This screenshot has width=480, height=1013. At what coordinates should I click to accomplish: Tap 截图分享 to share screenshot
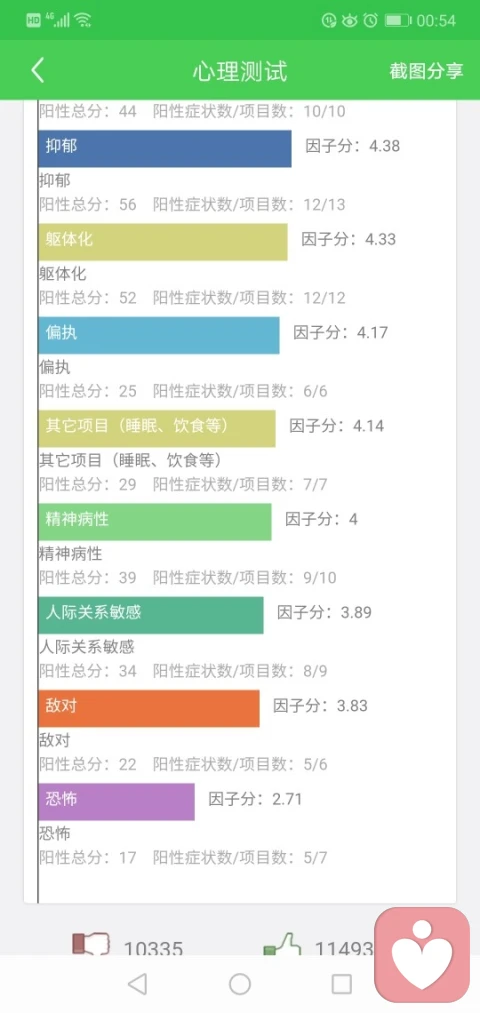426,71
